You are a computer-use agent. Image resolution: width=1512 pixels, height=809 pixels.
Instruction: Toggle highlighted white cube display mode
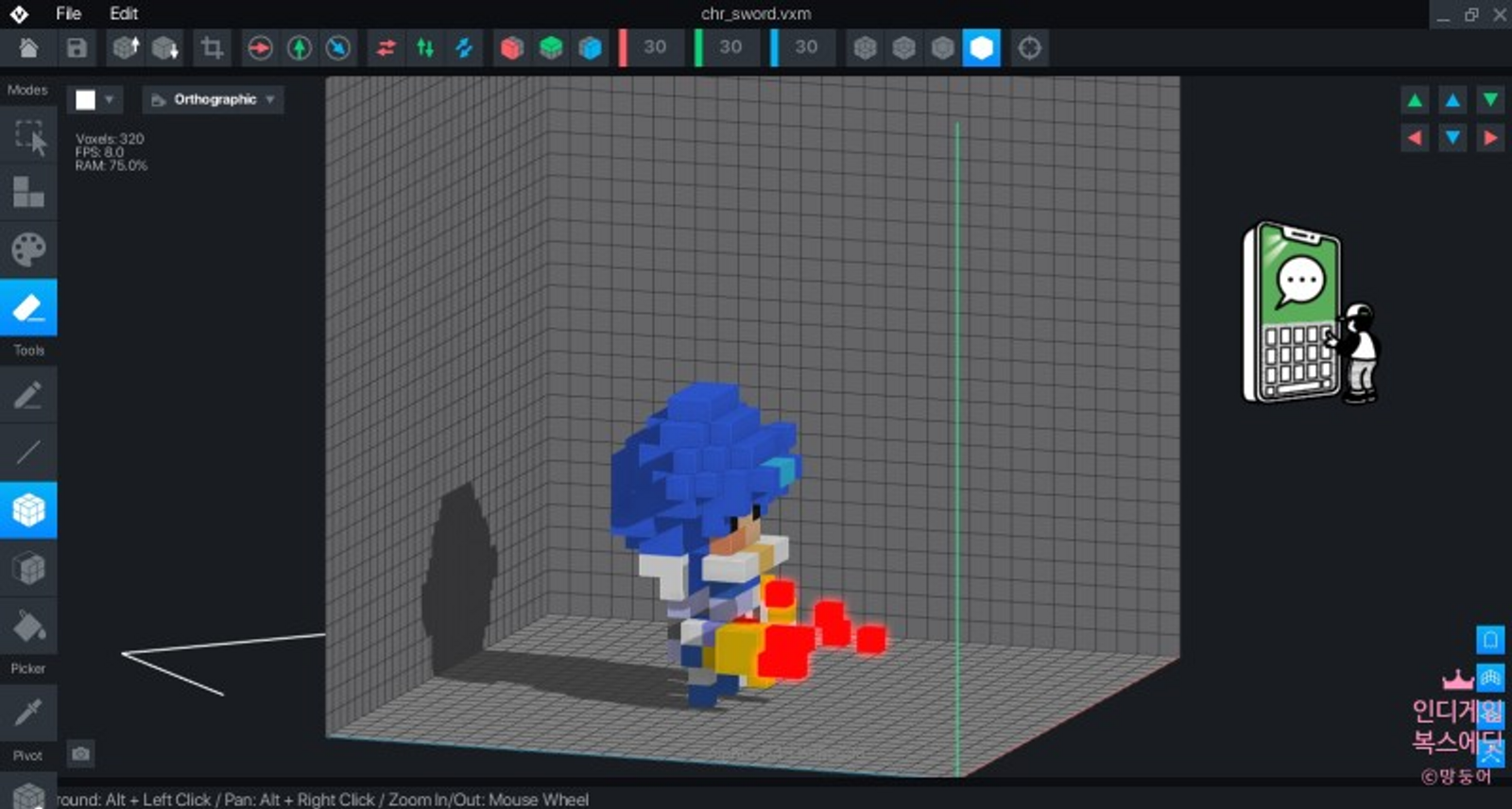[x=982, y=48]
